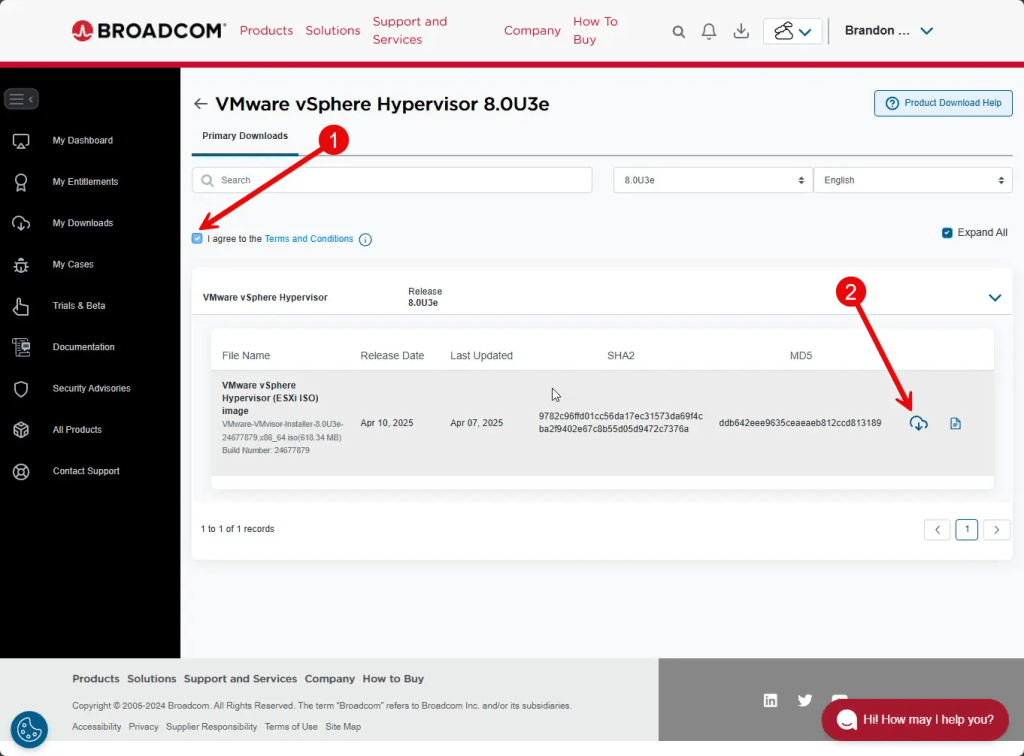Open the notifications bell icon
This screenshot has height=756, width=1024.
pyautogui.click(x=709, y=32)
